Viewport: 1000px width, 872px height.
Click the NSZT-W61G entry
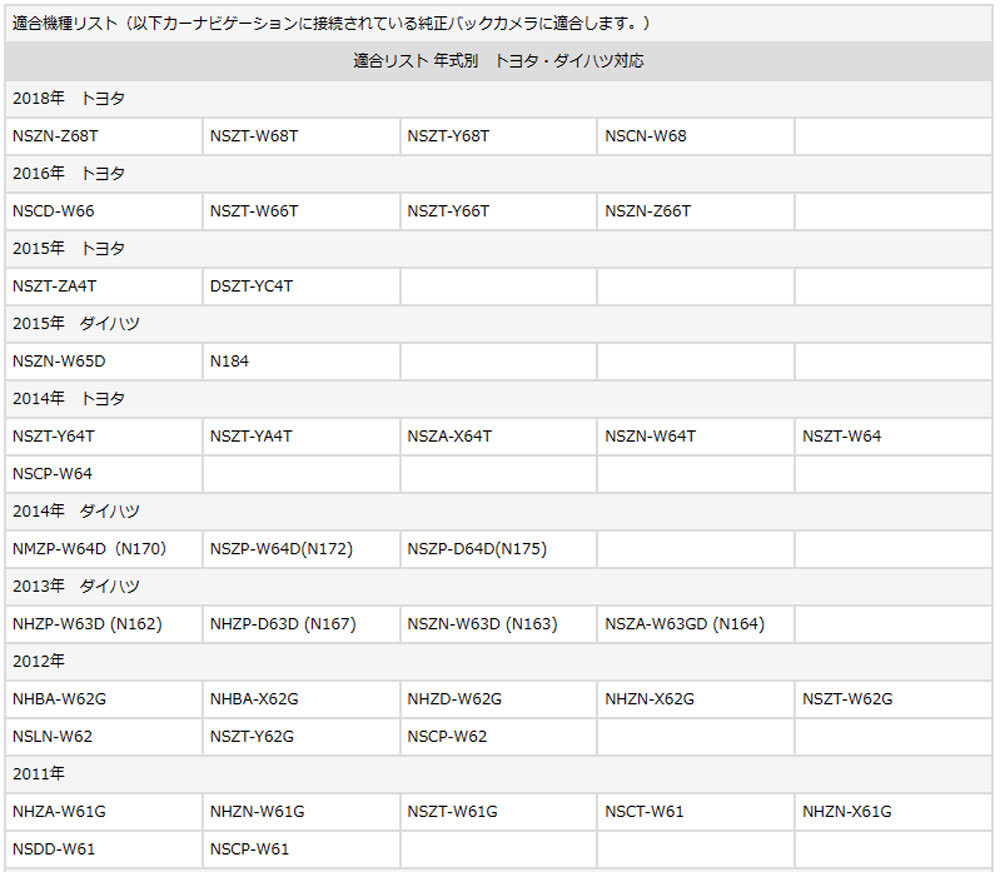coord(498,811)
